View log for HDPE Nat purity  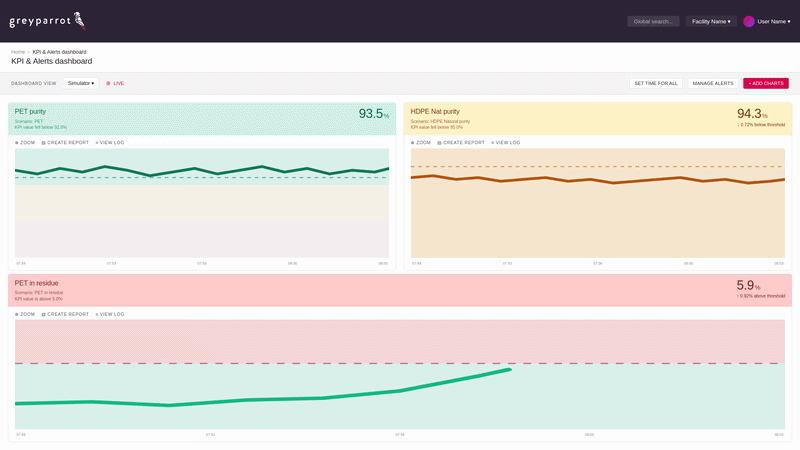506,143
